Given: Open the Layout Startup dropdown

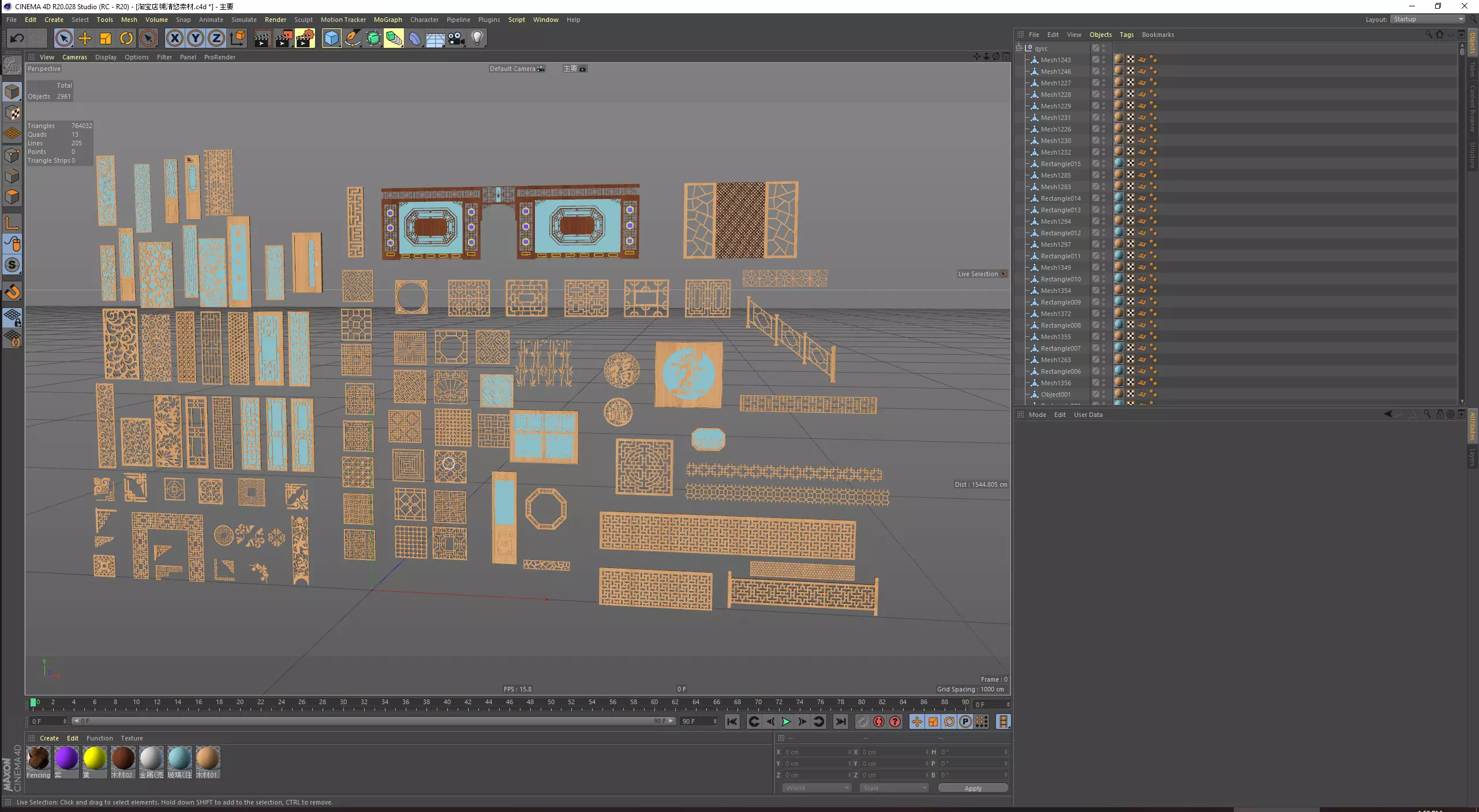Looking at the screenshot, I should 1428,19.
